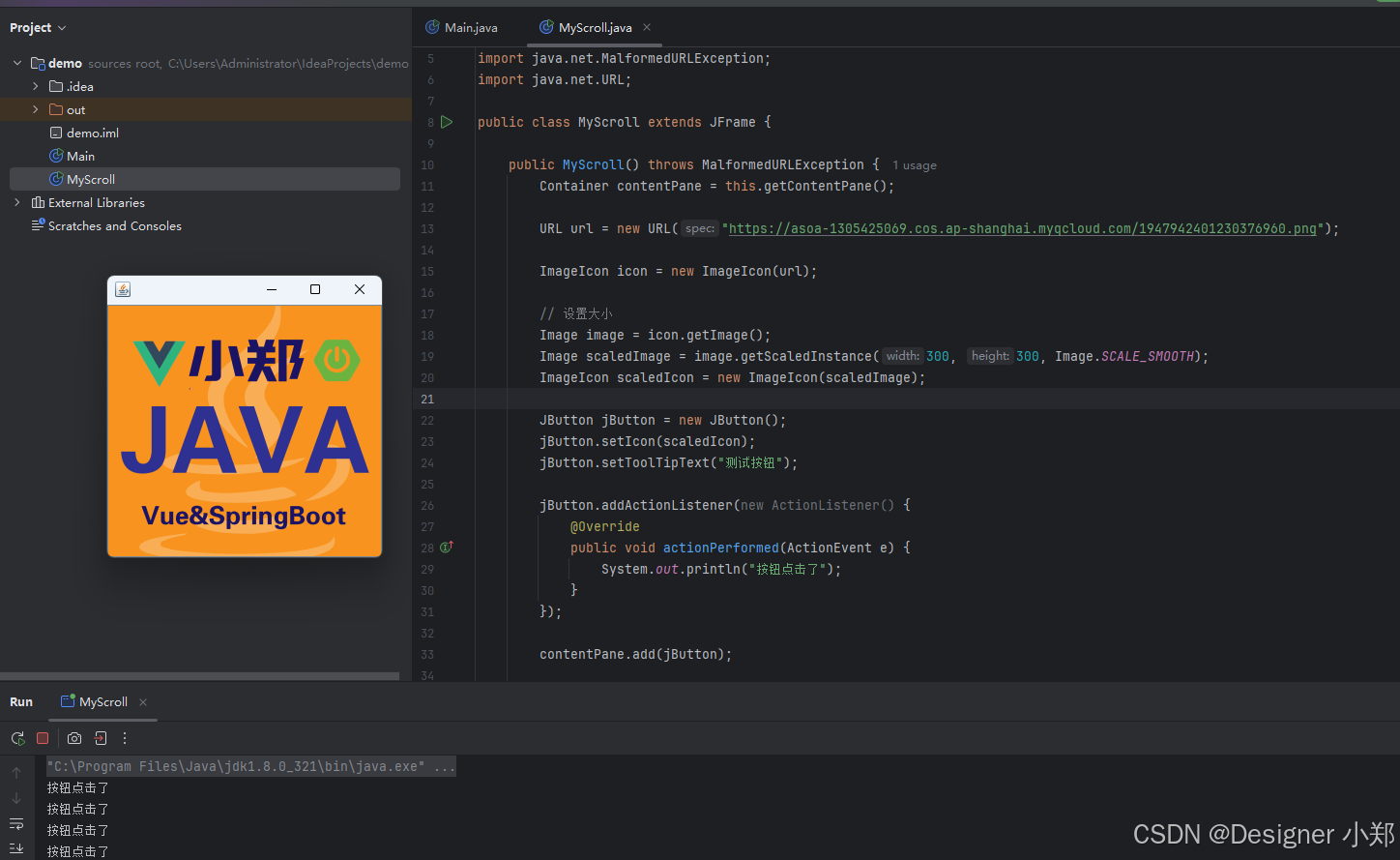Click the green run gutter icon at line 8
This screenshot has height=860, width=1400.
(447, 122)
